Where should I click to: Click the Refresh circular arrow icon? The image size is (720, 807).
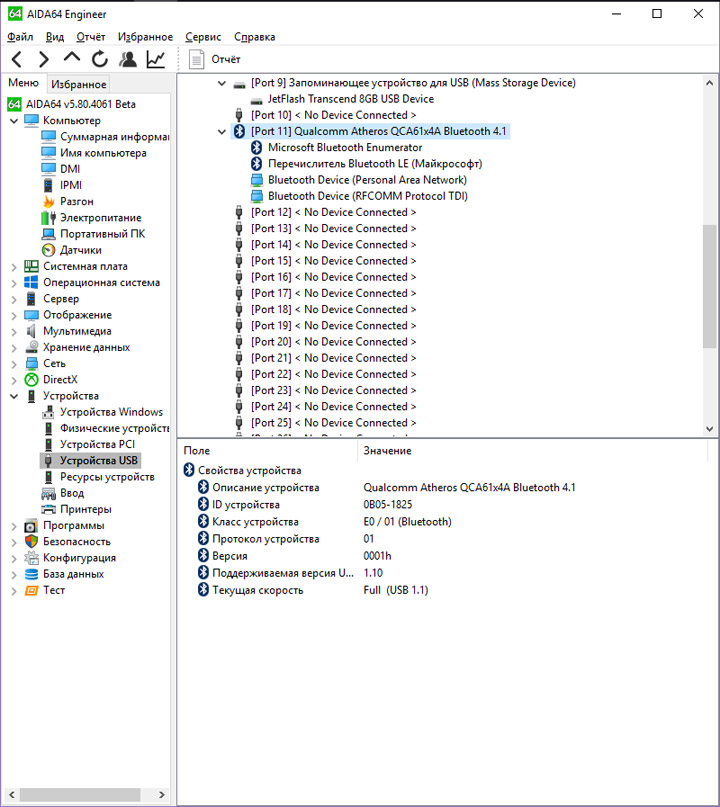[100, 59]
